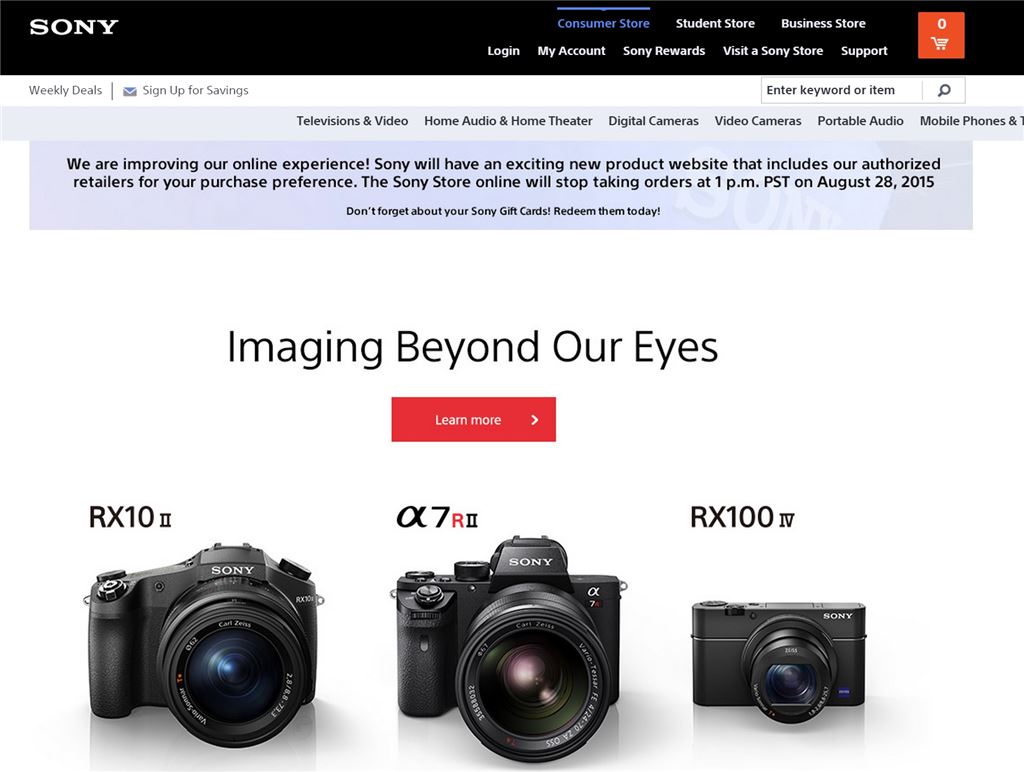Screen dimensions: 1024x772
Task: Click the Sony logo
Action: click(x=74, y=27)
